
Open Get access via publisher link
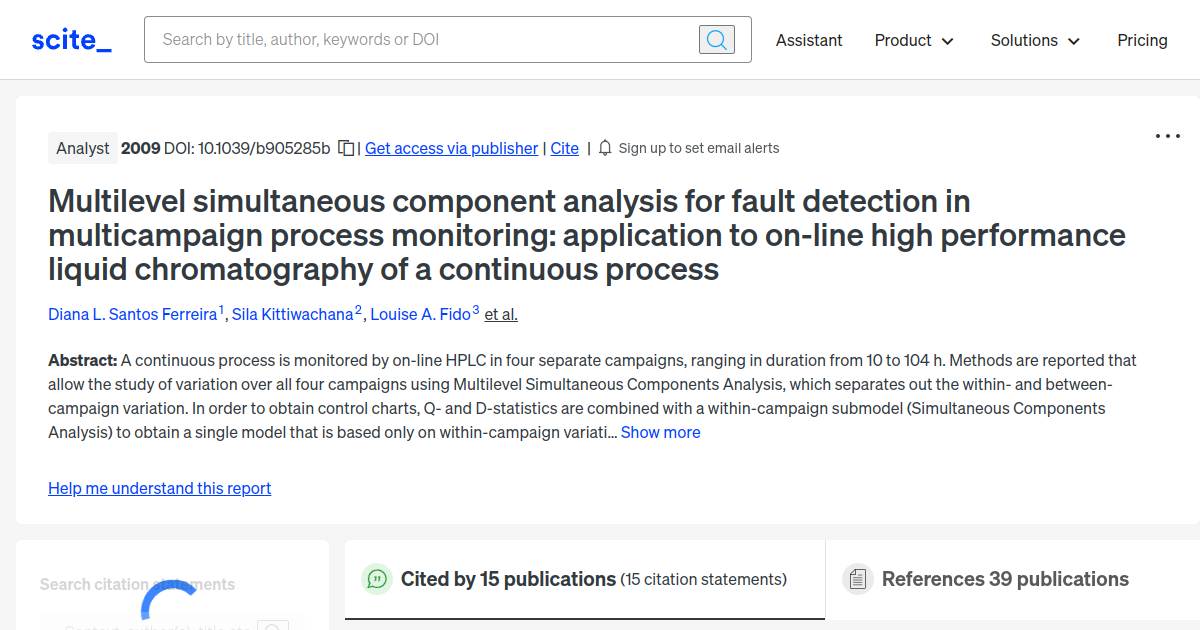[x=451, y=148]
